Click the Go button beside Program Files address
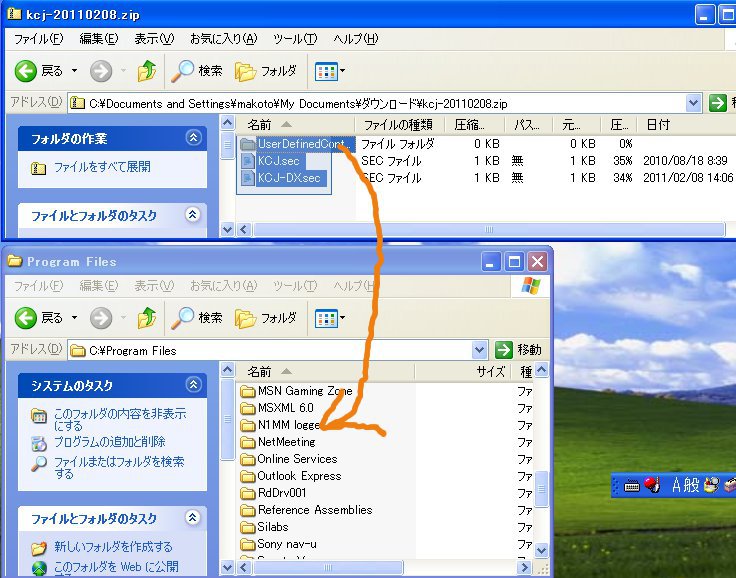This screenshot has height=578, width=736. (518, 350)
